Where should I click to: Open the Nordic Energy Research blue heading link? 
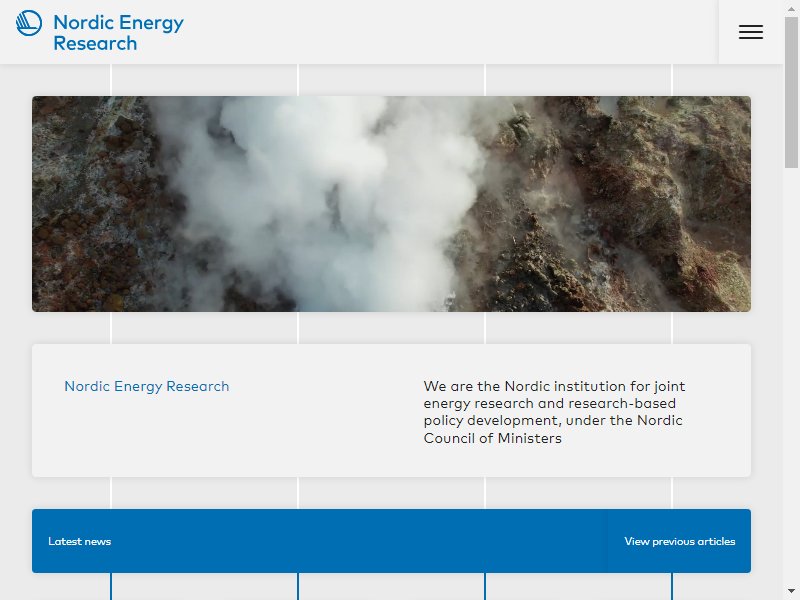click(x=146, y=386)
